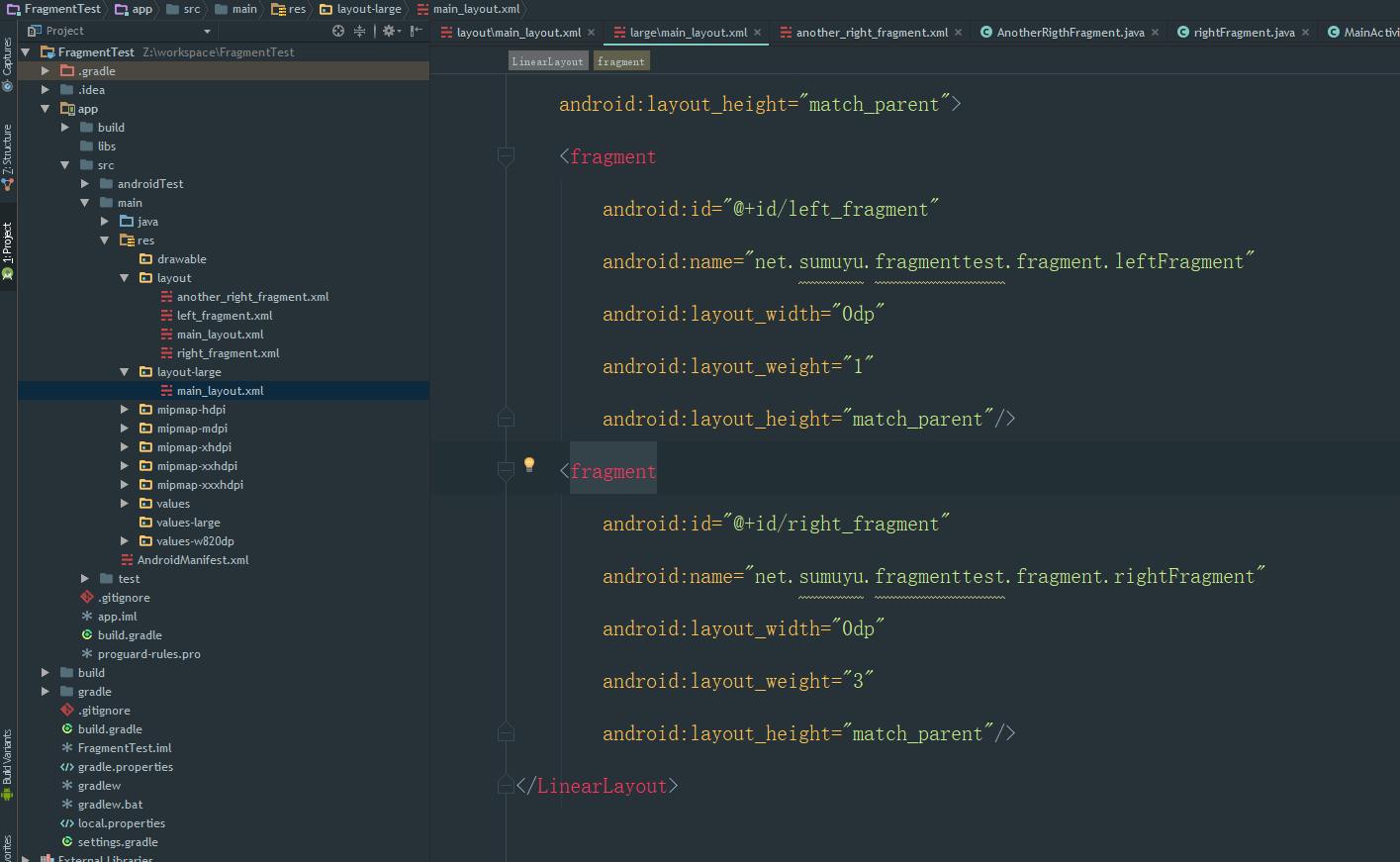Click layout-large in navigation bar
This screenshot has width=1400, height=862.
click(x=361, y=9)
